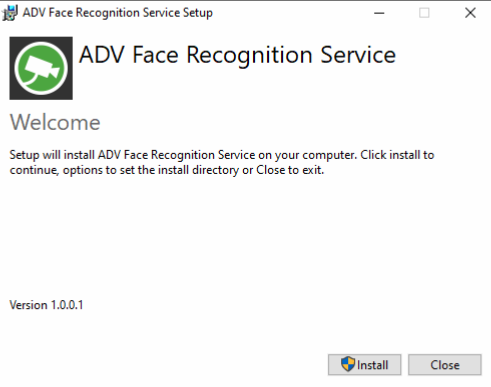The image size is (491, 387).
Task: Click the Install button
Action: point(364,365)
